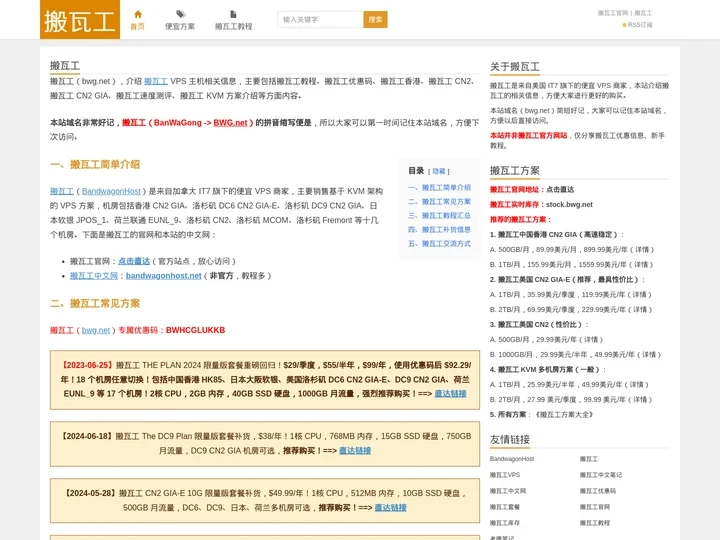Click the orange RSS dot icon
This screenshot has width=720, height=540.
[624, 25]
